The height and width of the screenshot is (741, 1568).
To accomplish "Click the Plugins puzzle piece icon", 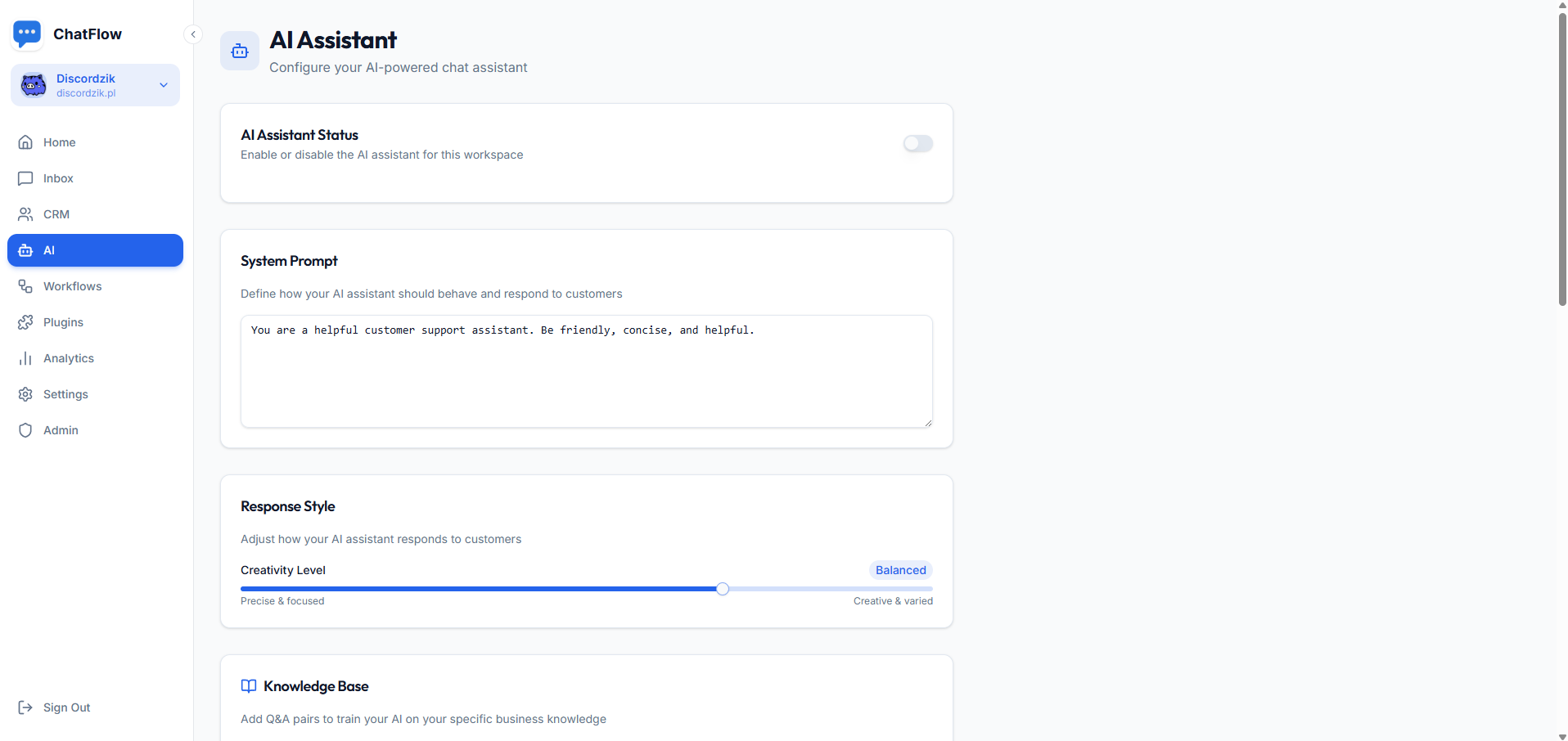I will (x=25, y=322).
